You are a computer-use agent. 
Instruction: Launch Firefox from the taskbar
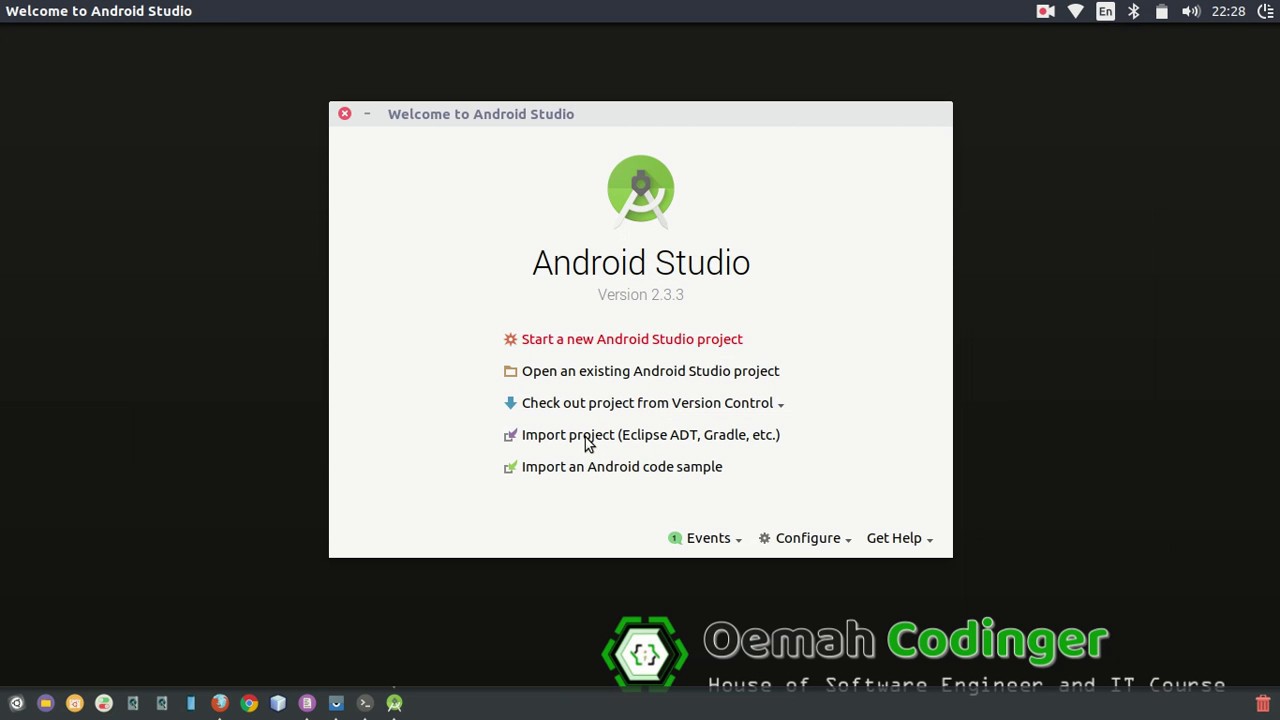point(220,703)
